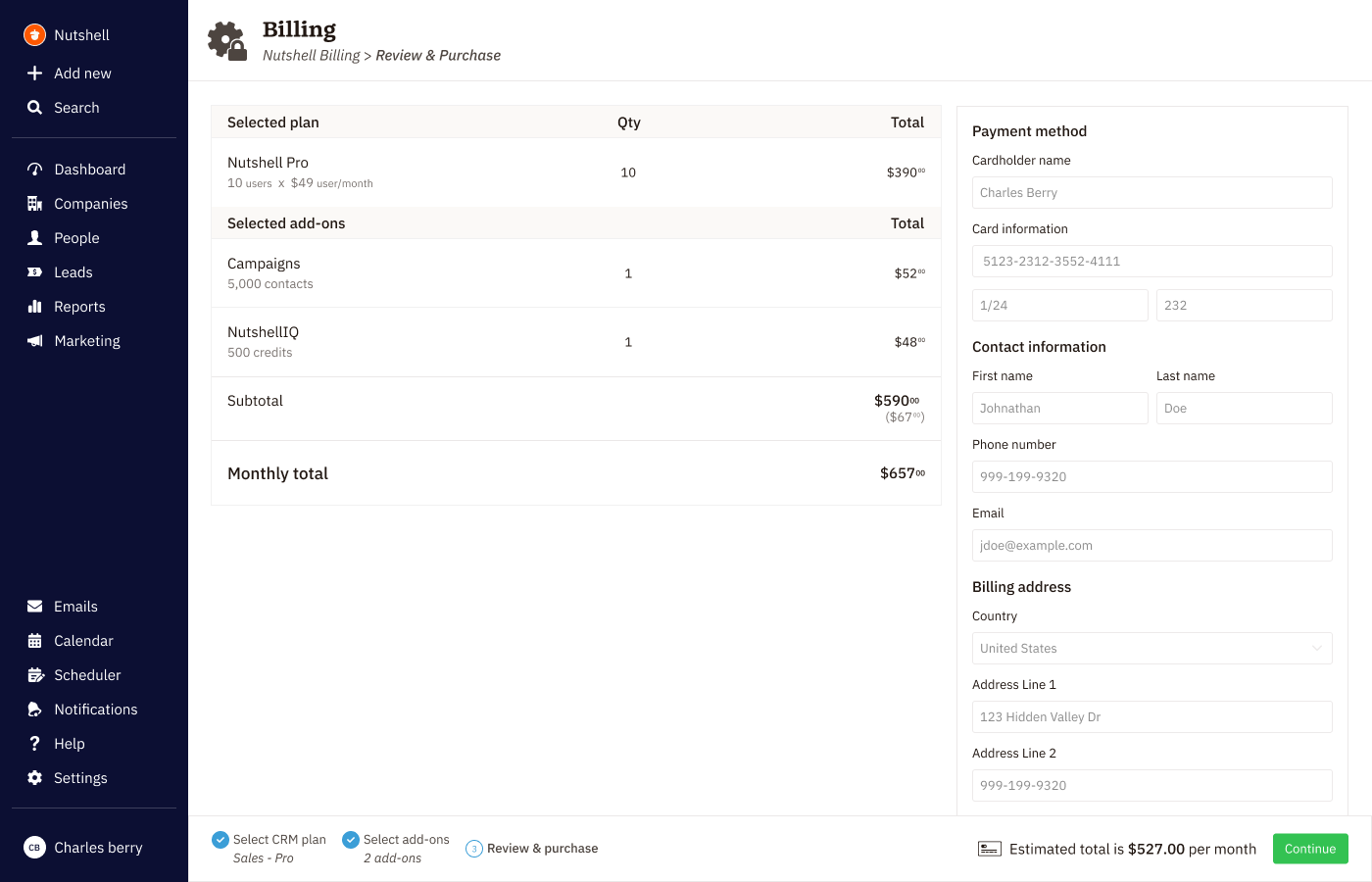Click the People person icon

34,238
